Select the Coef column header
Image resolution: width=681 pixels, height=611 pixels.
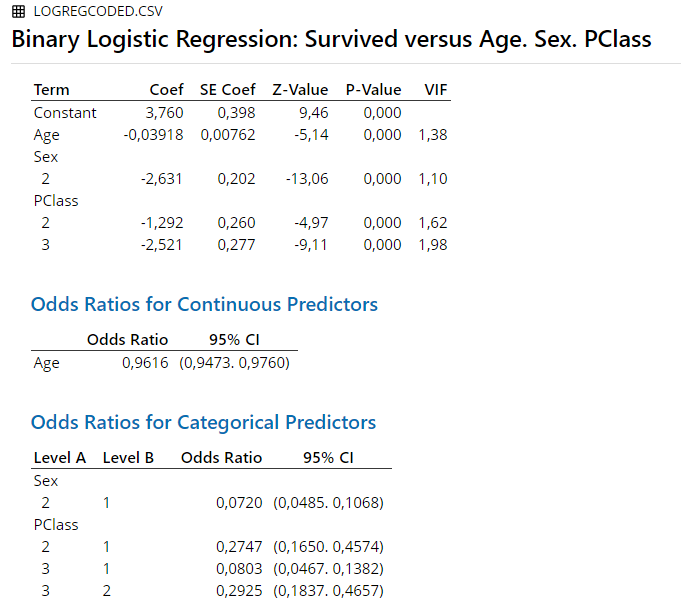coord(166,90)
